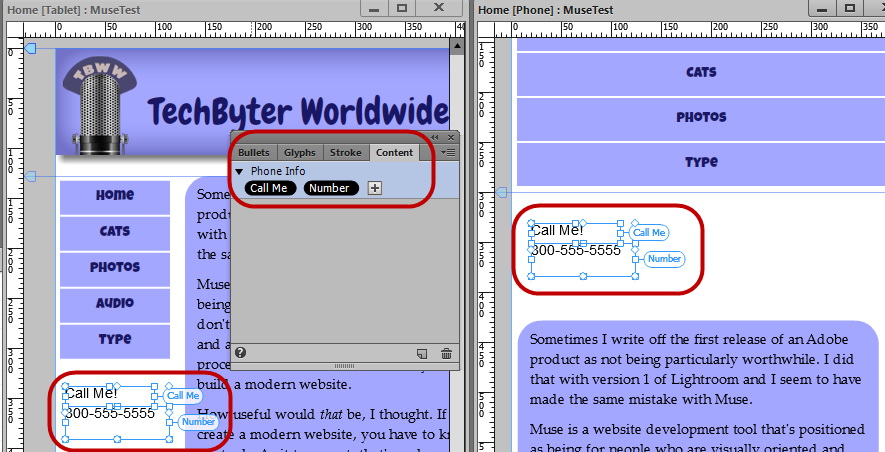The height and width of the screenshot is (452, 885).
Task: Select the Content tab
Action: coord(394,152)
